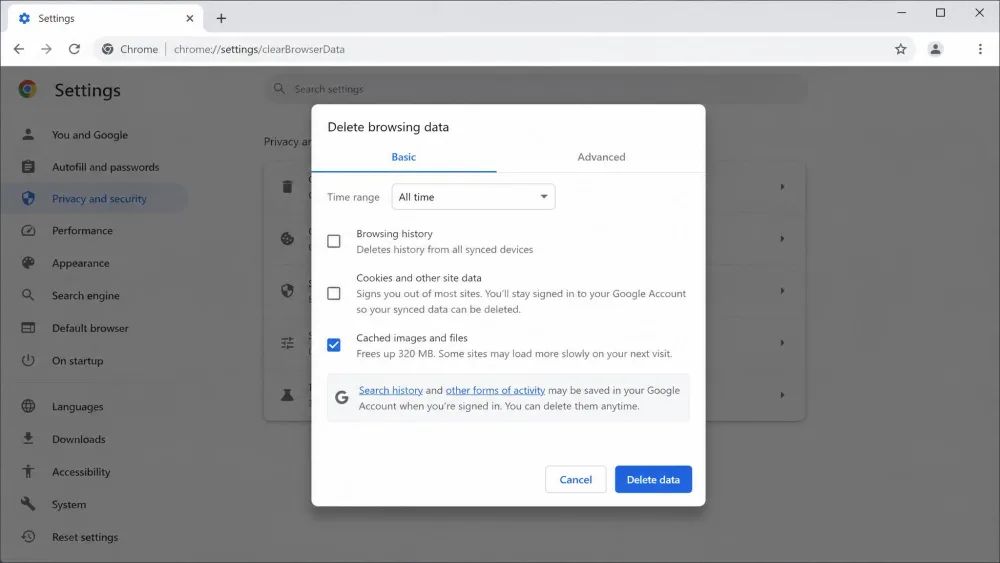Click the search magnifier icon in settings
The image size is (1000, 563).
279,89
